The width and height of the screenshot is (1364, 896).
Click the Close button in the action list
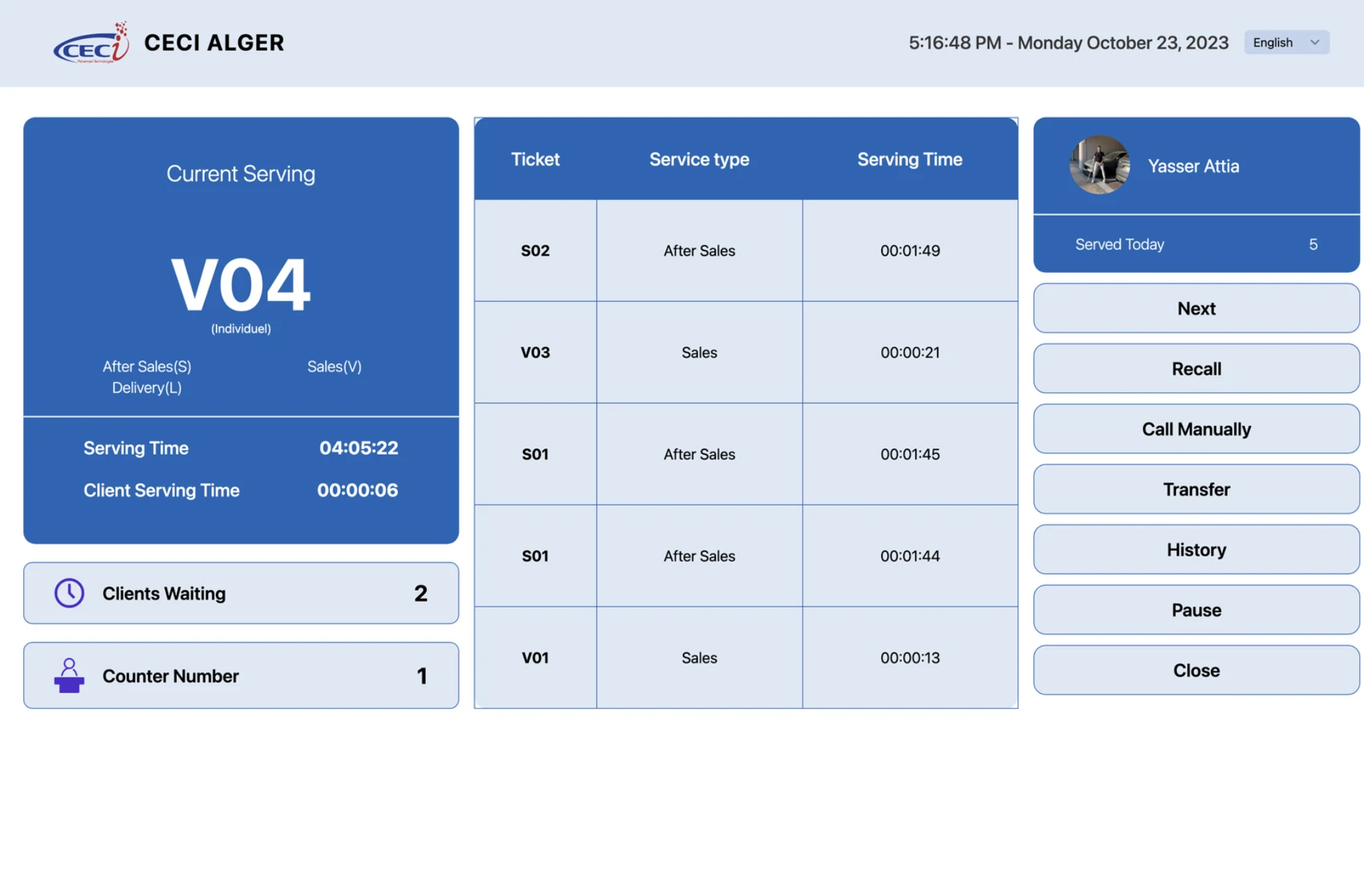[x=1196, y=670]
